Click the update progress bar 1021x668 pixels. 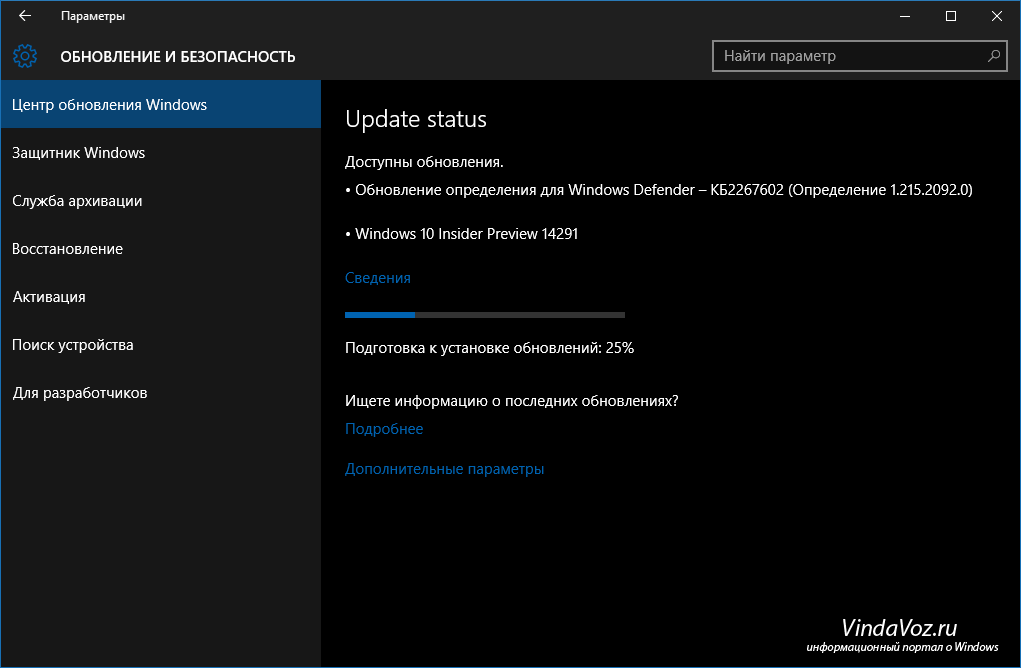tap(484, 315)
